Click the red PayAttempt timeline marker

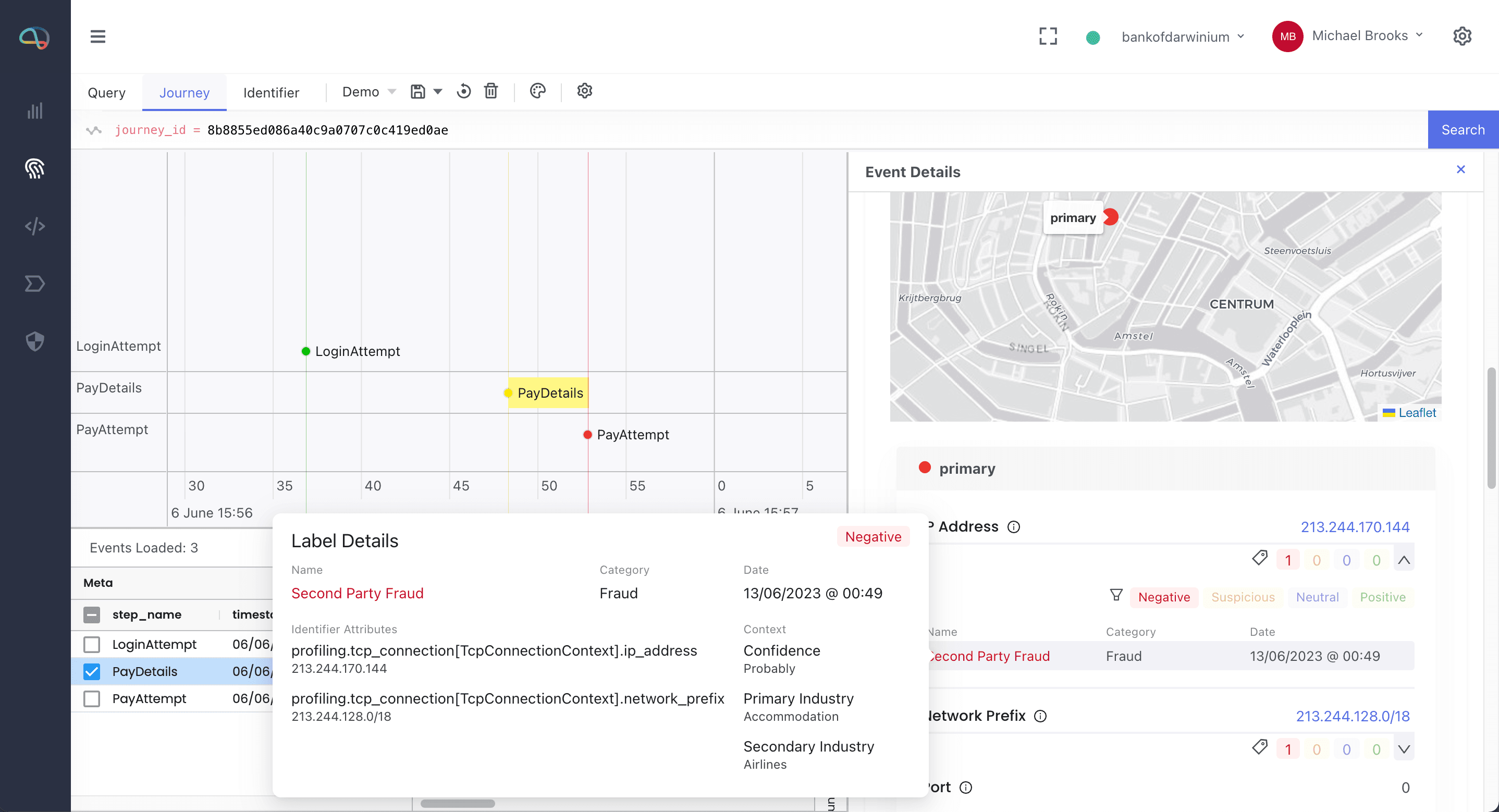tap(588, 435)
